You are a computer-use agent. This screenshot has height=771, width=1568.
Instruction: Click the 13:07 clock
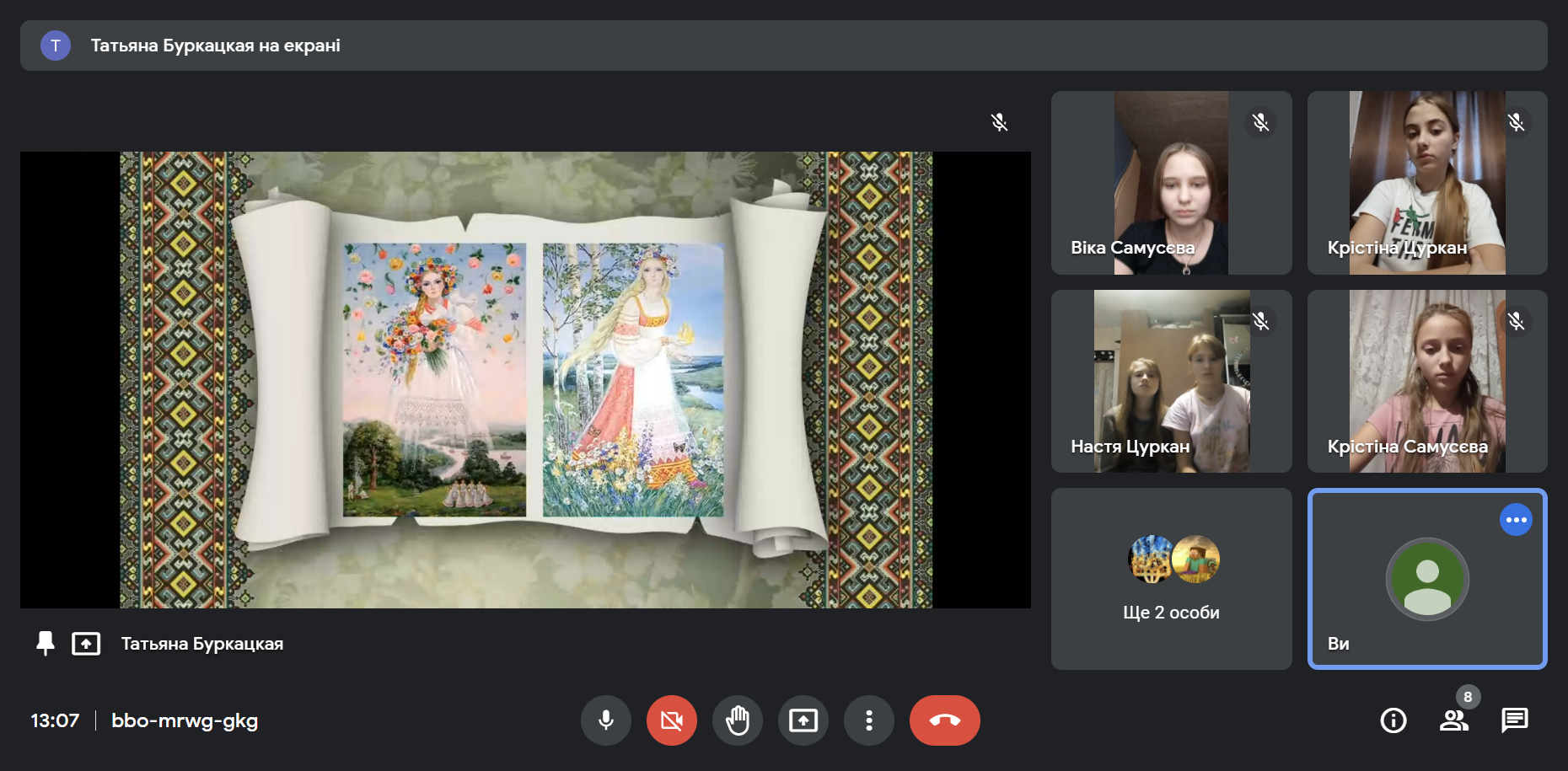[x=55, y=720]
